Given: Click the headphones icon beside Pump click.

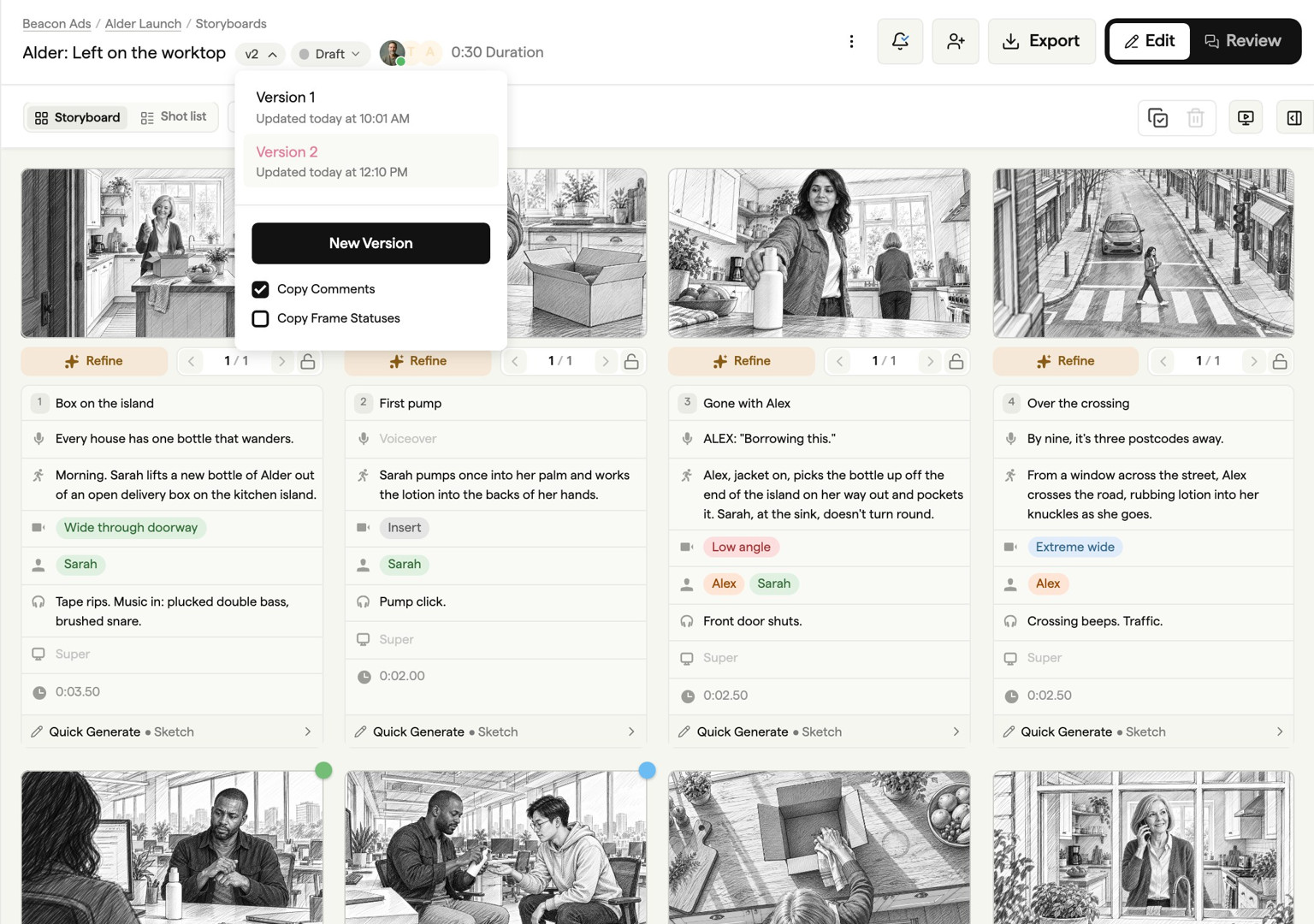Looking at the screenshot, I should [x=363, y=601].
